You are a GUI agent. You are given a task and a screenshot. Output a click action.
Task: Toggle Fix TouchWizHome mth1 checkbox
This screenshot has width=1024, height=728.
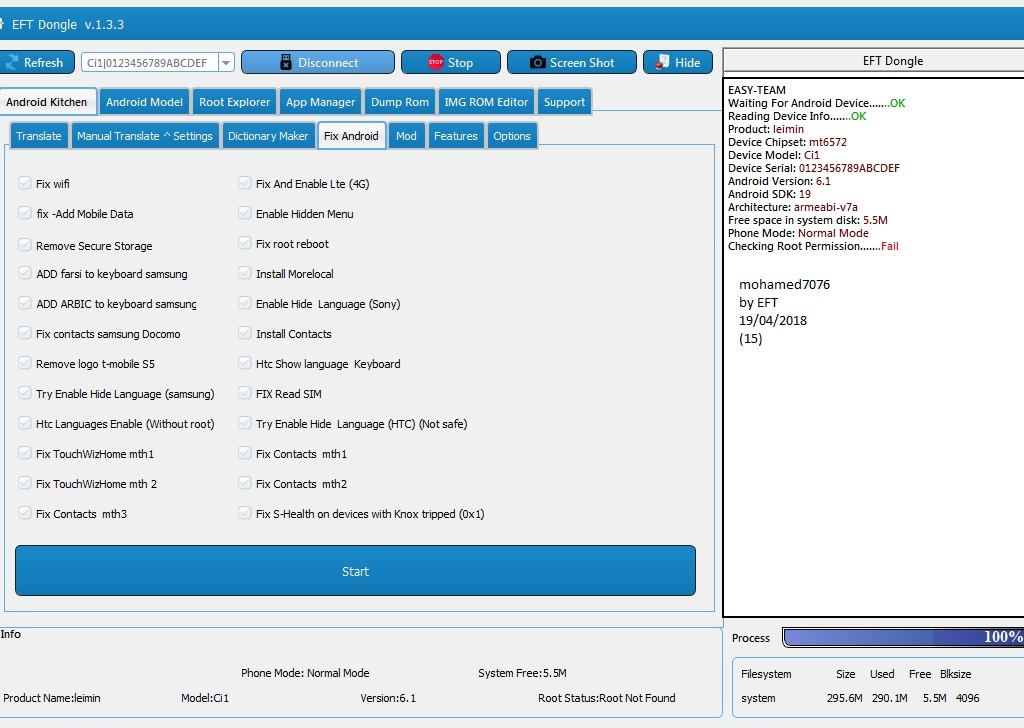(x=25, y=453)
